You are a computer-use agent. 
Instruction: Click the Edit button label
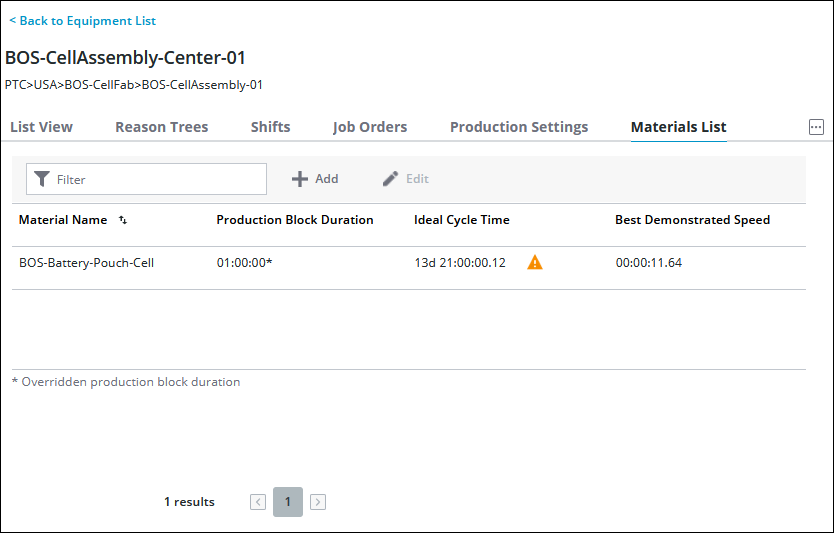418,179
